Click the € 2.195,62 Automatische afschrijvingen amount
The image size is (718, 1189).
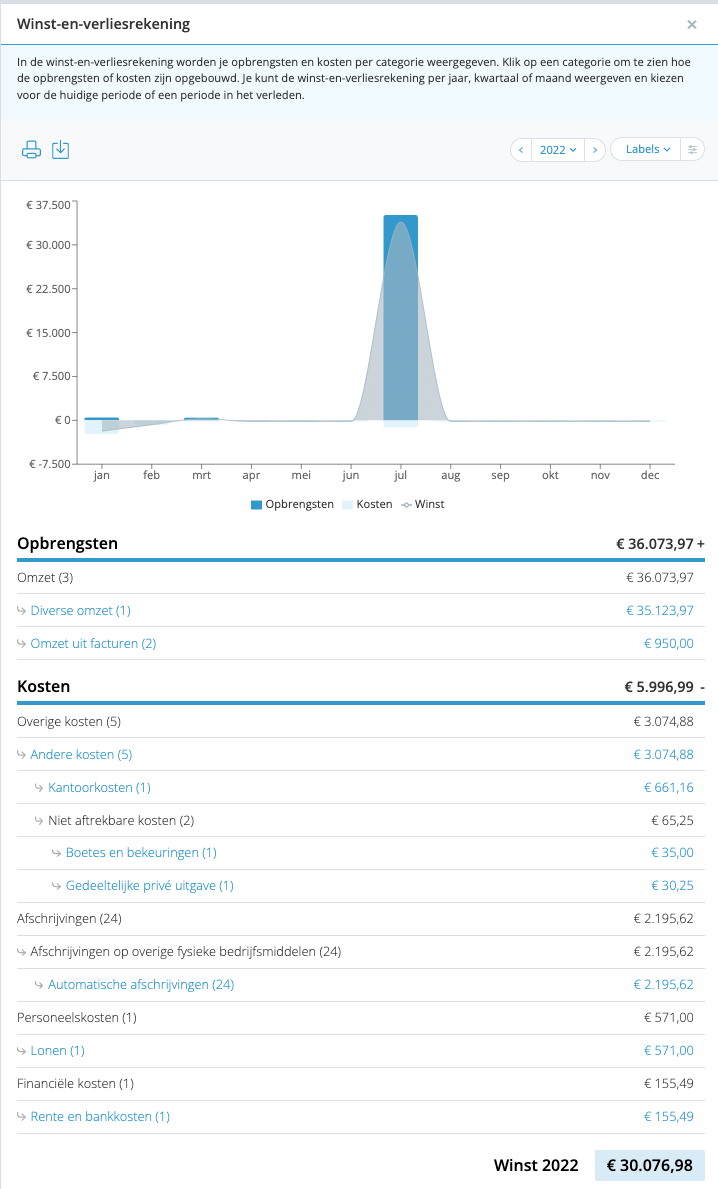(663, 984)
